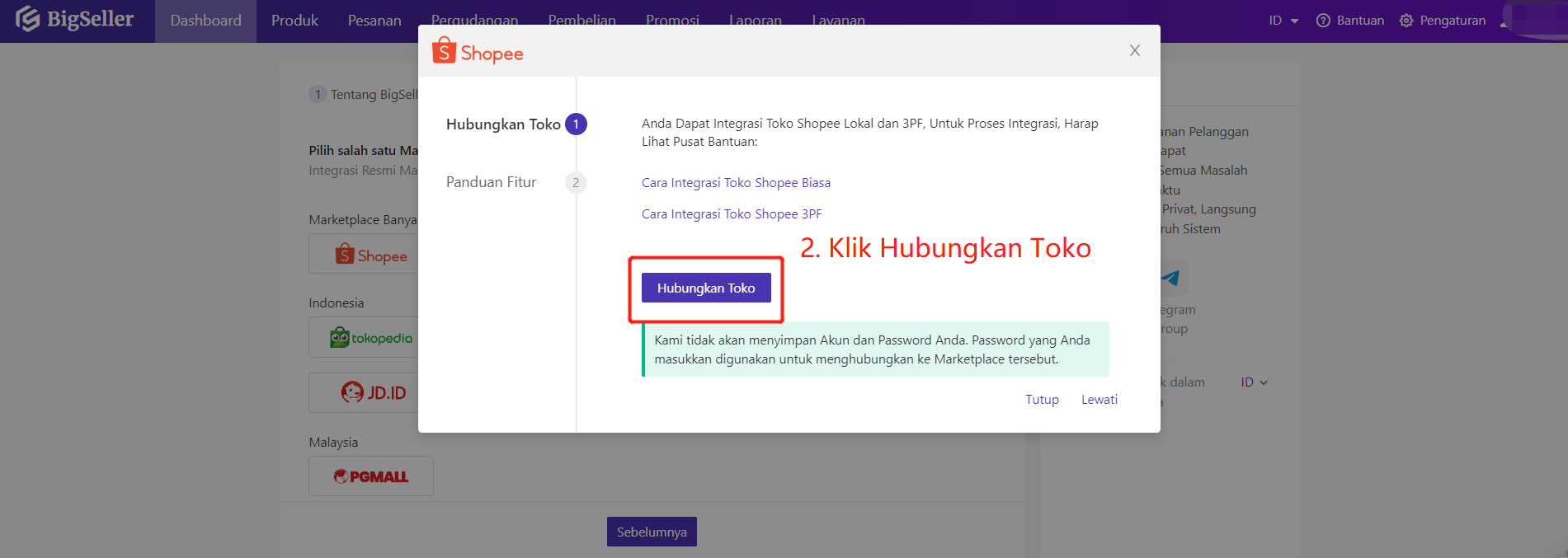This screenshot has width=1568, height=558.
Task: Click the step 1 number badge
Action: (576, 124)
